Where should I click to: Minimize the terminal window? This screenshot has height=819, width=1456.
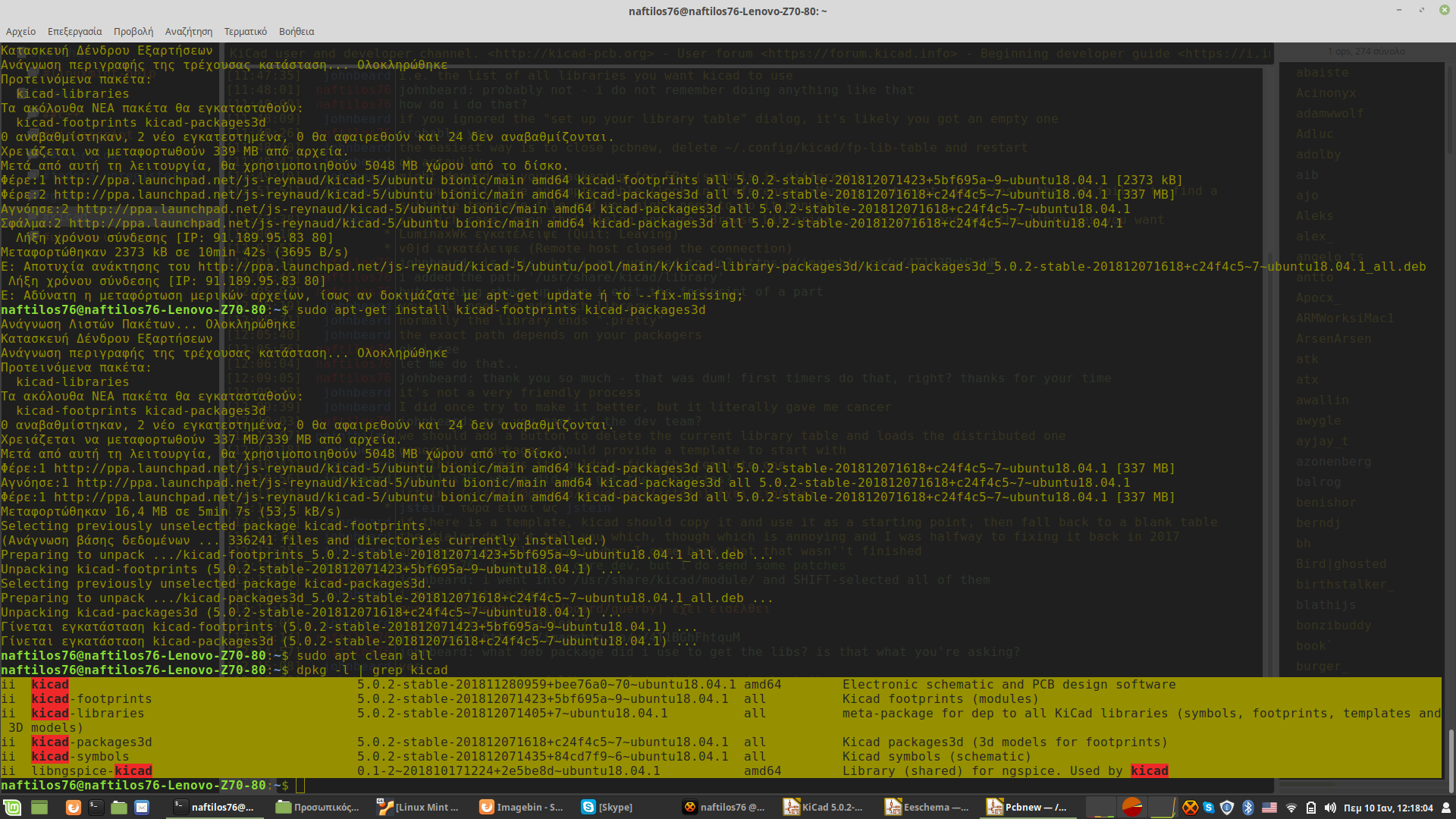coord(1398,11)
